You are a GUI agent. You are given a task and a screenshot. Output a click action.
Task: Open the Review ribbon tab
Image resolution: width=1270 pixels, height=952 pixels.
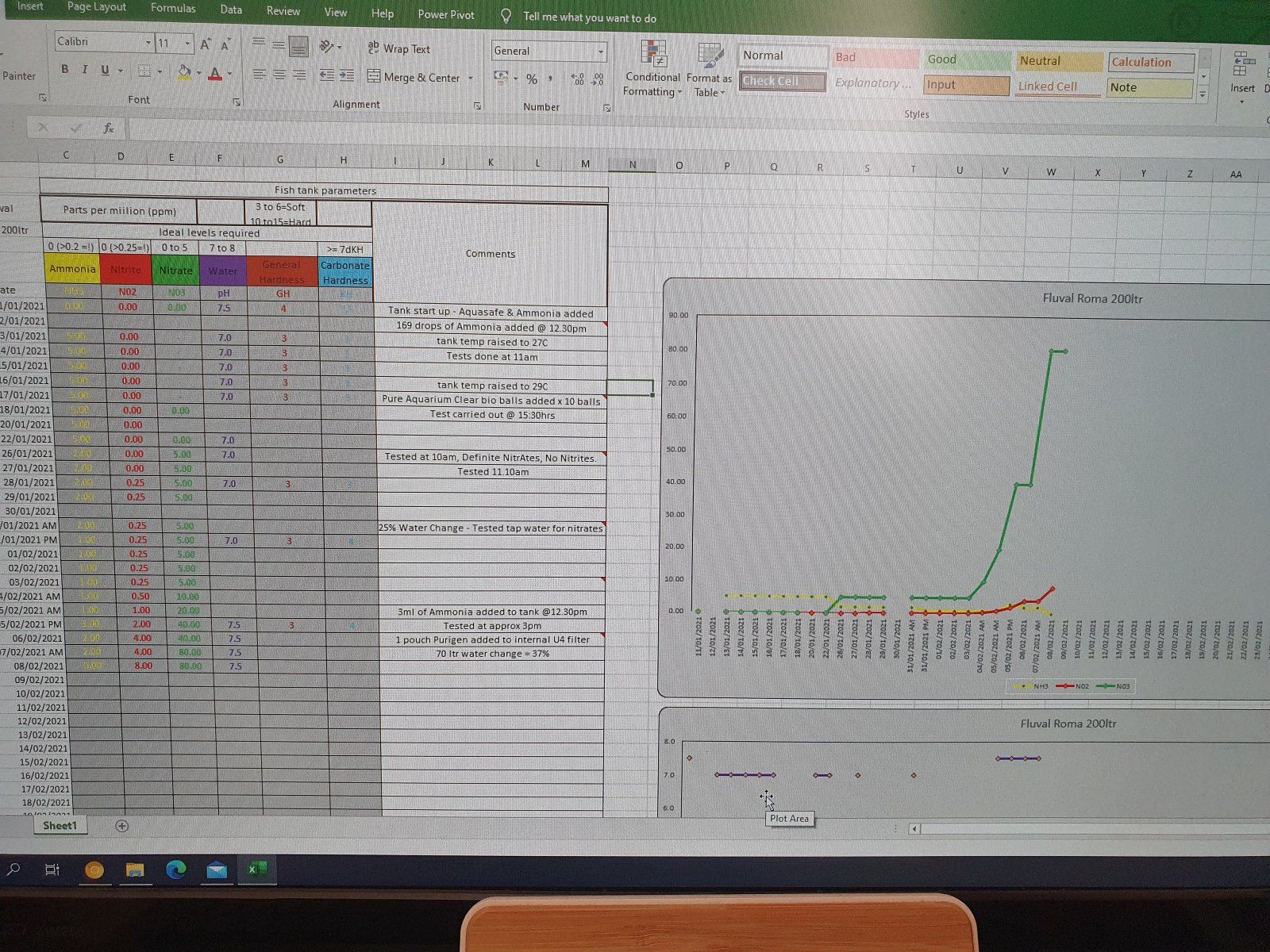coord(283,11)
